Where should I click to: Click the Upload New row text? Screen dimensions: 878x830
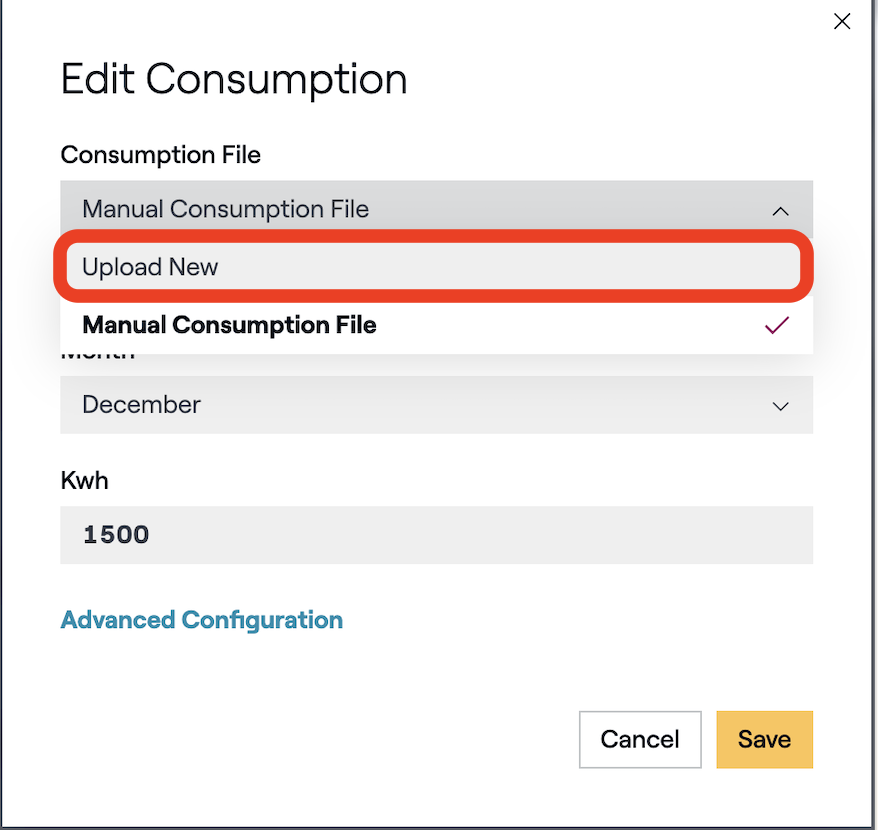(x=150, y=267)
